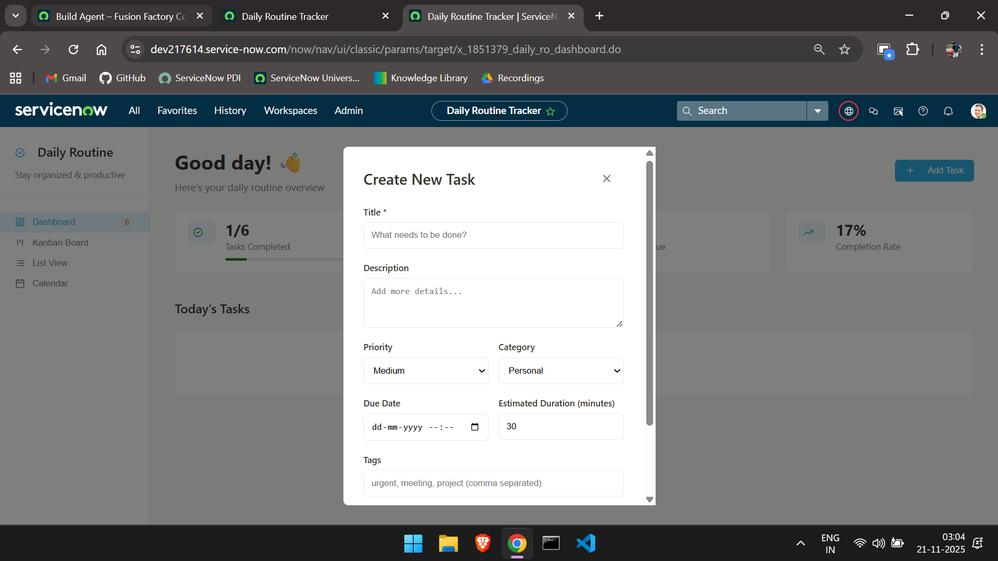Open the user profile avatar

pyautogui.click(x=978, y=111)
